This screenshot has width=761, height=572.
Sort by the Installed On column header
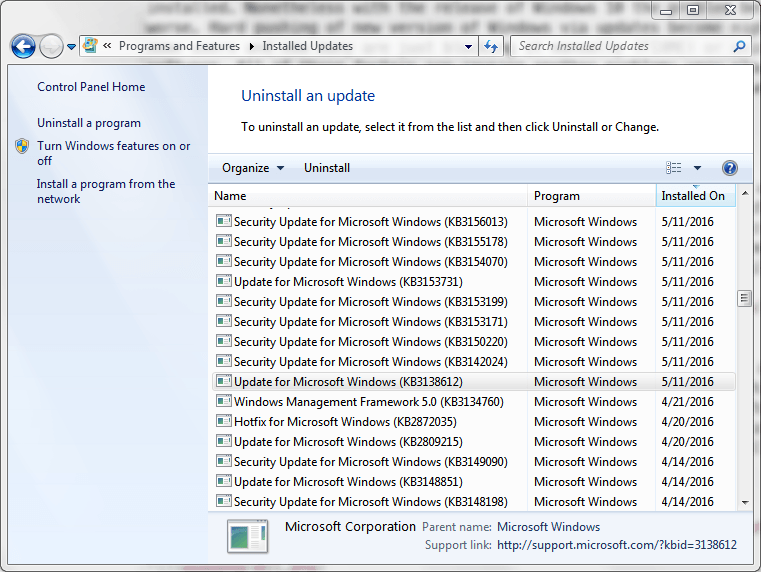pos(695,196)
